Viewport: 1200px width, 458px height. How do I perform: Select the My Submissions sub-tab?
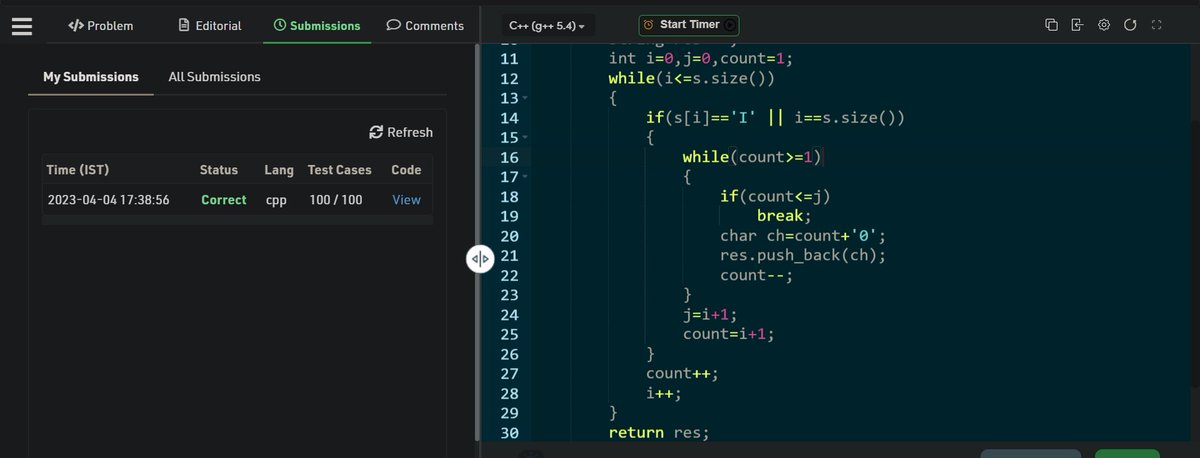[x=91, y=76]
